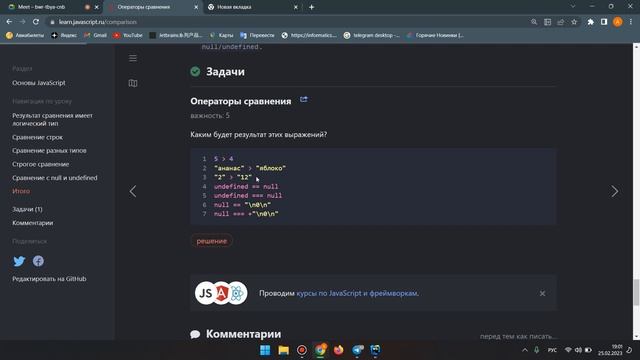The image size is (640, 360).
Task: Open the Gmail bookmark
Action: click(x=96, y=36)
